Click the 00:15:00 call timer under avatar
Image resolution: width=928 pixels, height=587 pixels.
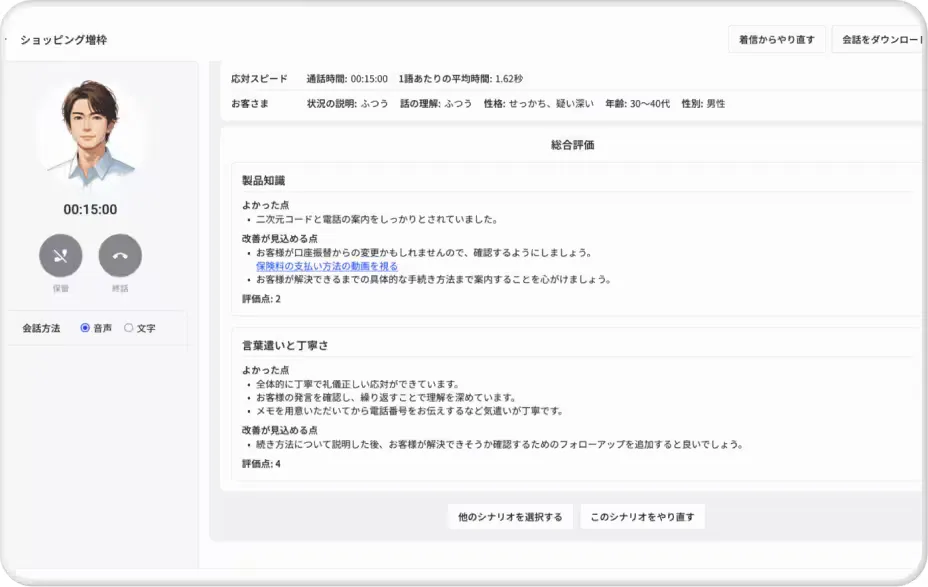click(91, 209)
